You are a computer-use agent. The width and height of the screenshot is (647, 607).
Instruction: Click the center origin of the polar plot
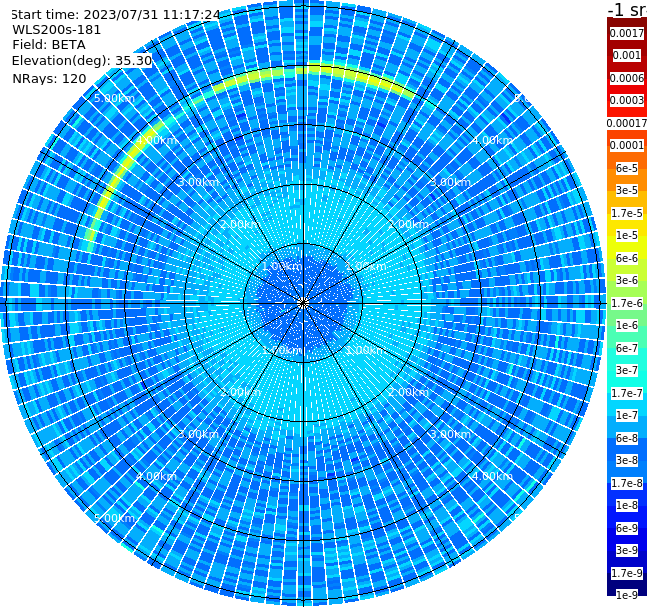pyautogui.click(x=303, y=303)
